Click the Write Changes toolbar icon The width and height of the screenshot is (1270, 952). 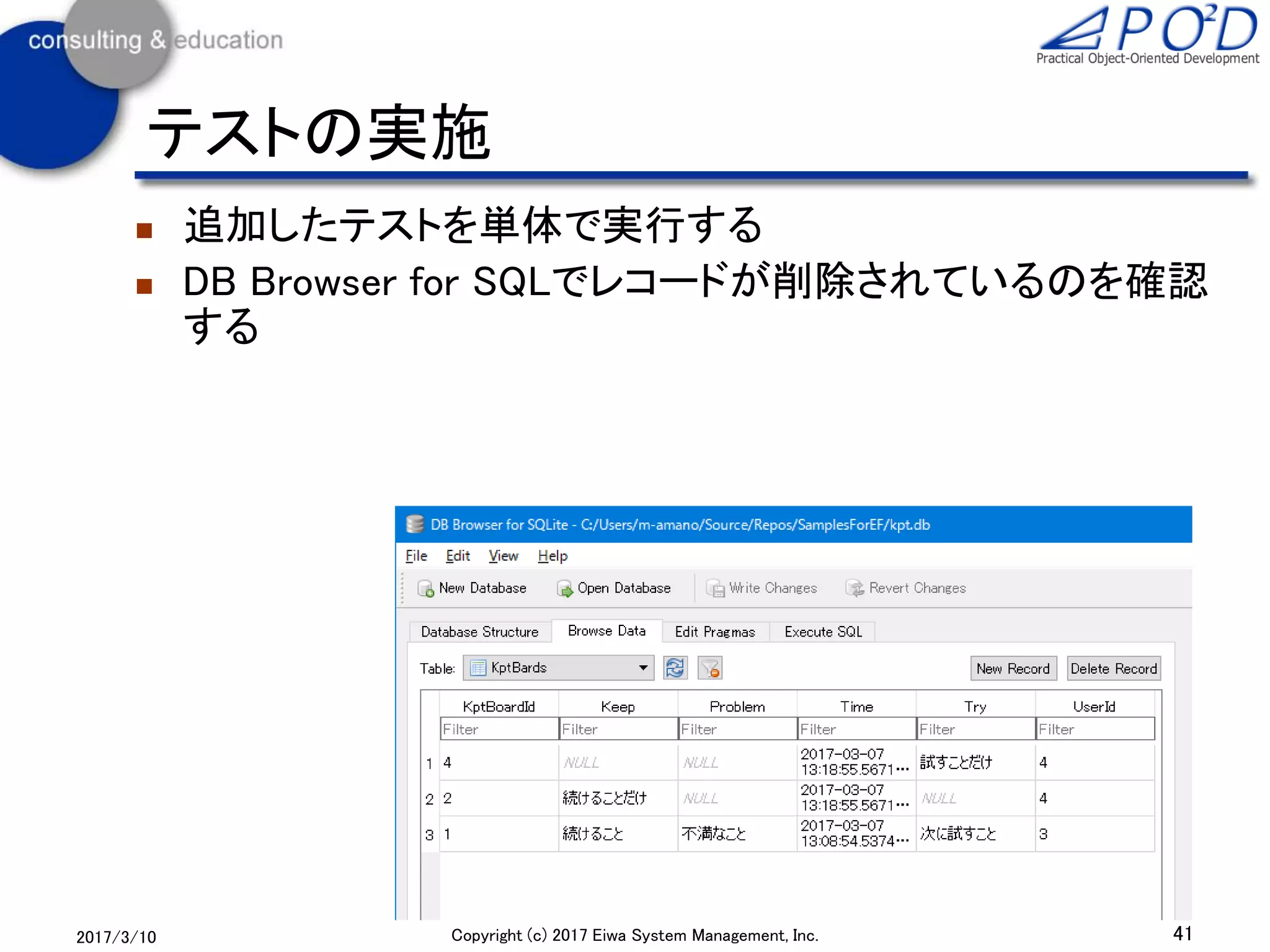point(716,588)
